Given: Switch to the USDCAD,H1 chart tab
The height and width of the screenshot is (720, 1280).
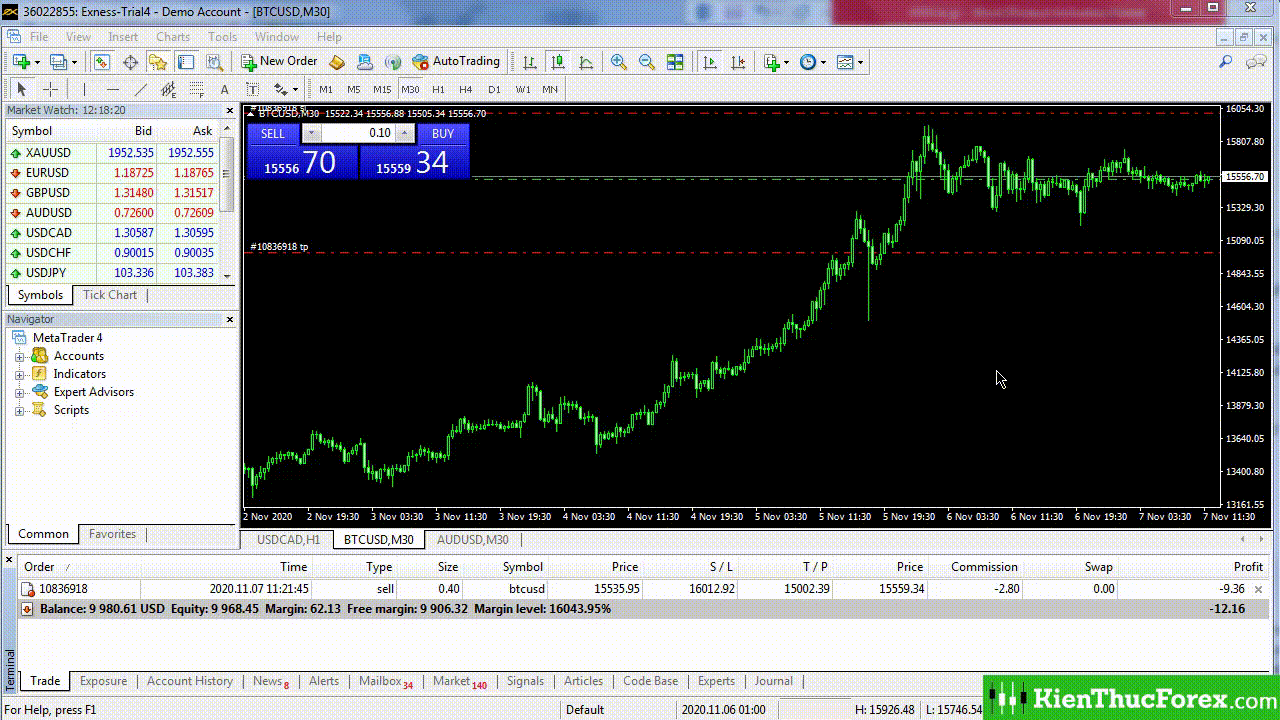Looking at the screenshot, I should (x=288, y=540).
